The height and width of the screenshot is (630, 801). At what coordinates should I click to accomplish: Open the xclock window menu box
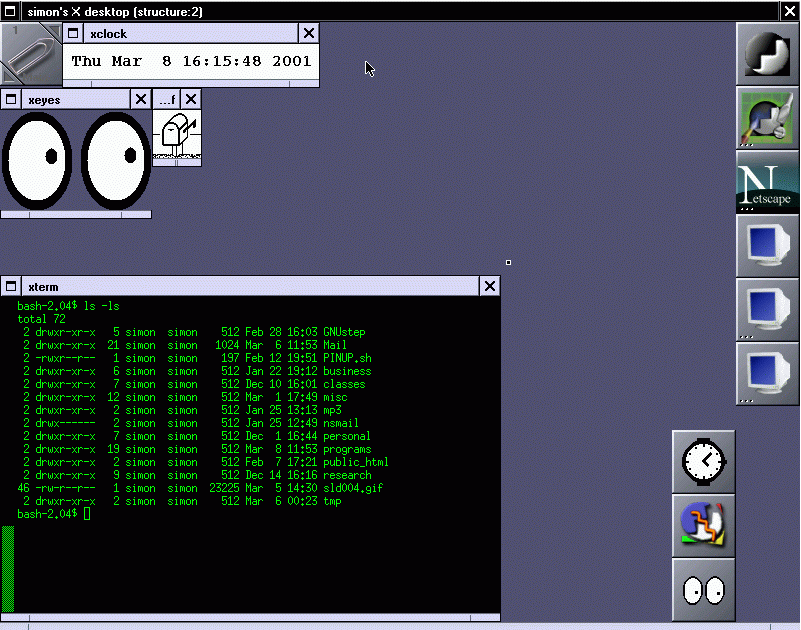coord(72,33)
